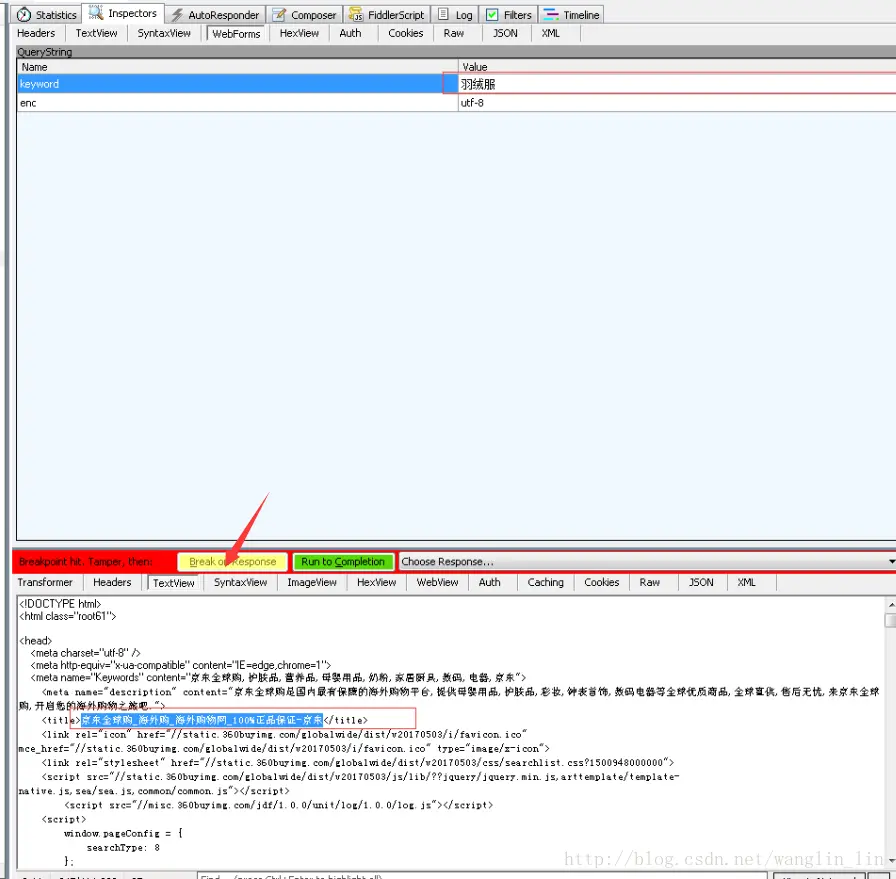Image resolution: width=896 pixels, height=879 pixels.
Task: Click the FiddlerScript JS icon
Action: pos(356,15)
